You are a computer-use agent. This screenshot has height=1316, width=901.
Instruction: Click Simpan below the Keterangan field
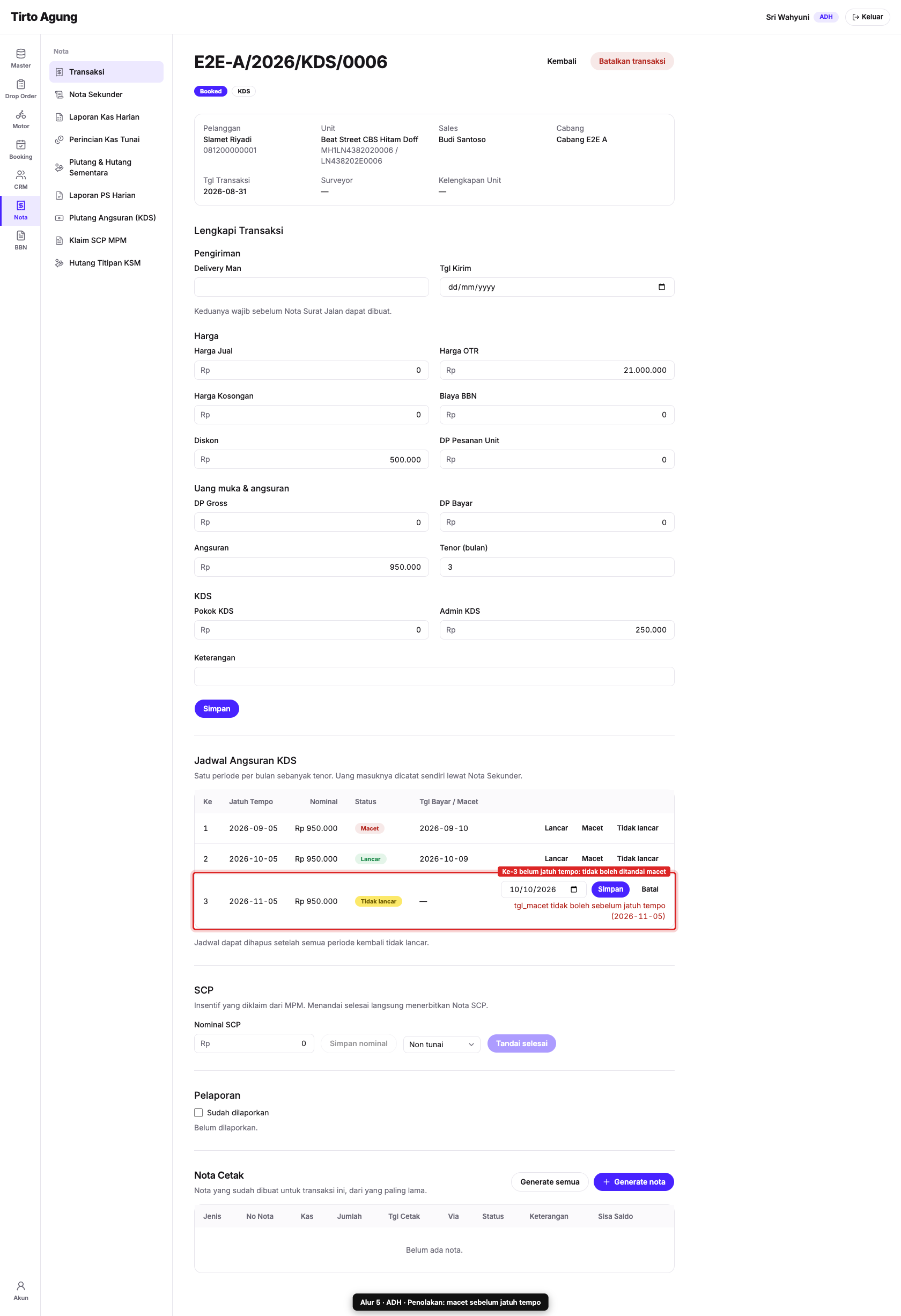[x=217, y=709]
